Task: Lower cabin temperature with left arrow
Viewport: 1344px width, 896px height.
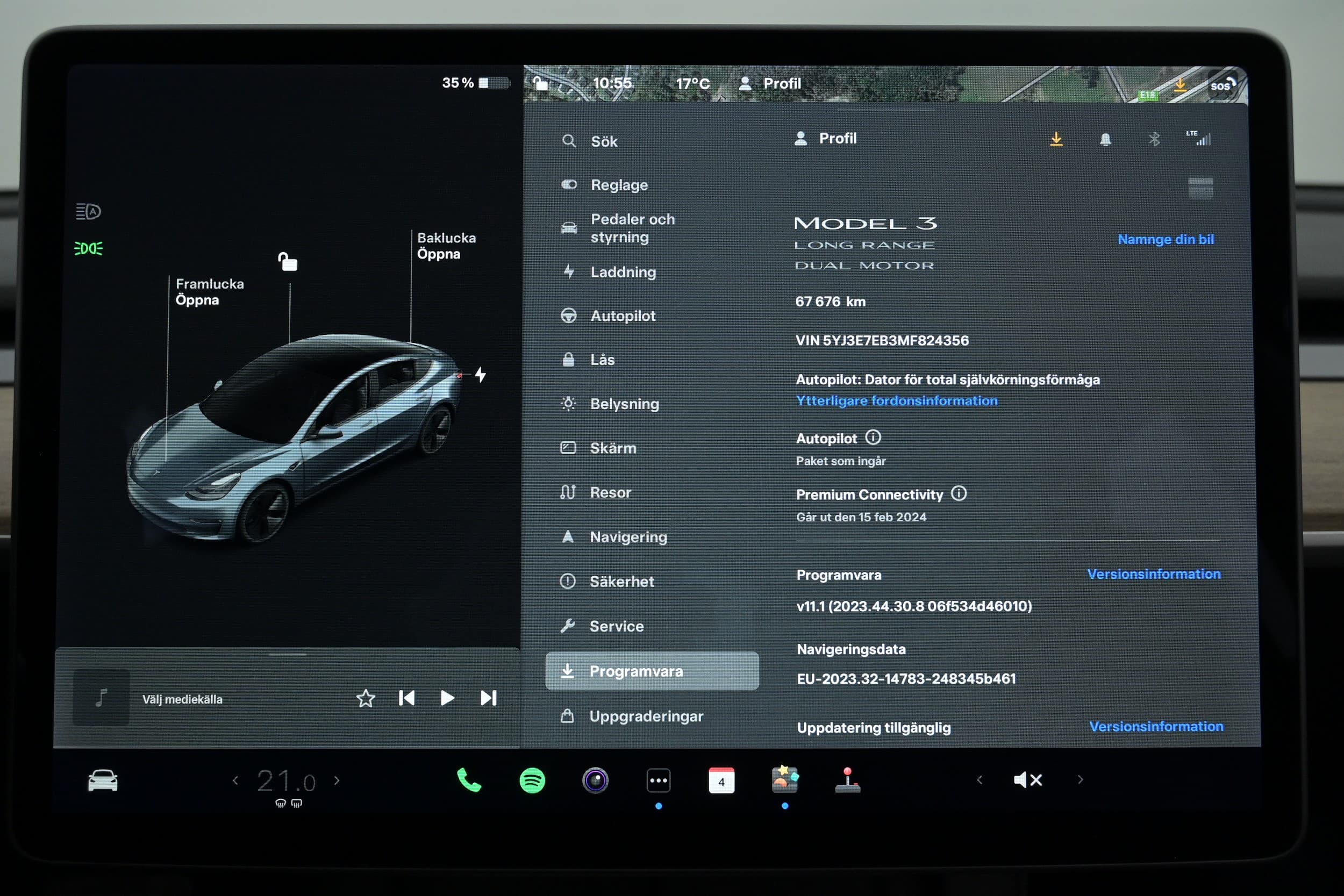Action: click(235, 780)
